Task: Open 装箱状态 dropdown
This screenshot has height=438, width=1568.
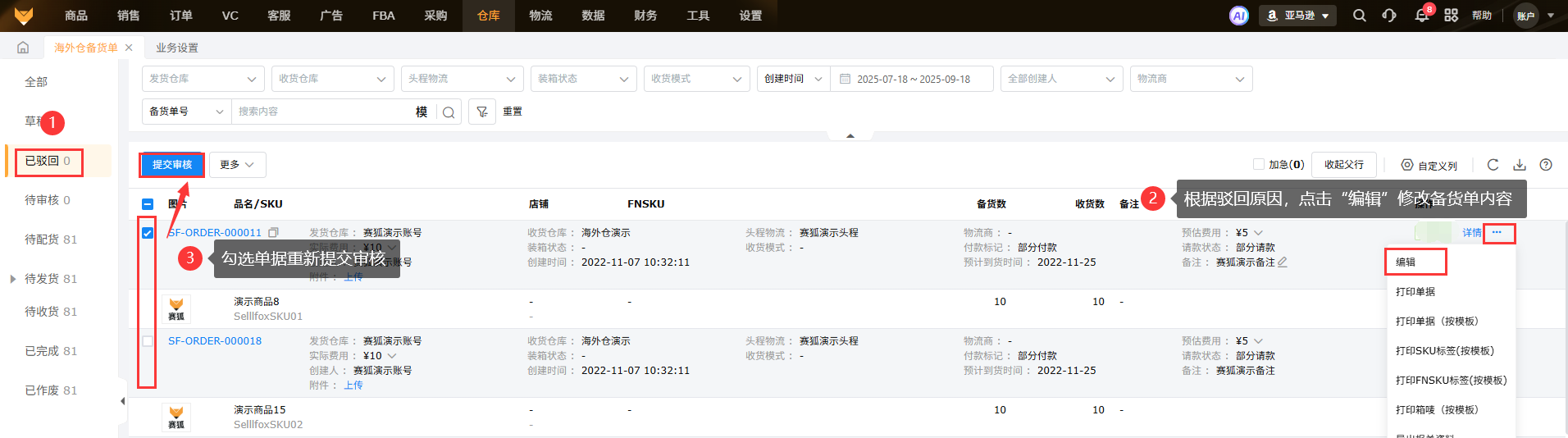Action: click(584, 79)
